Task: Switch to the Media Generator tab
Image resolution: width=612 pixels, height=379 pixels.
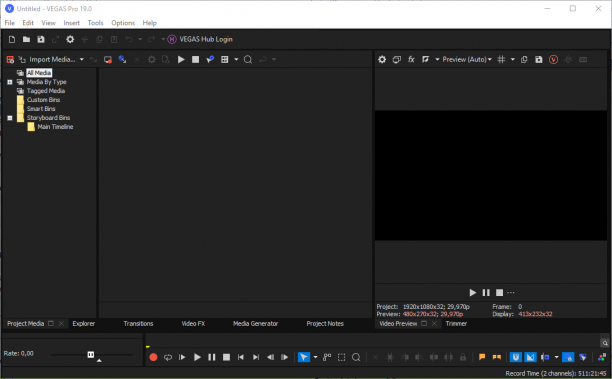Action: (x=255, y=324)
